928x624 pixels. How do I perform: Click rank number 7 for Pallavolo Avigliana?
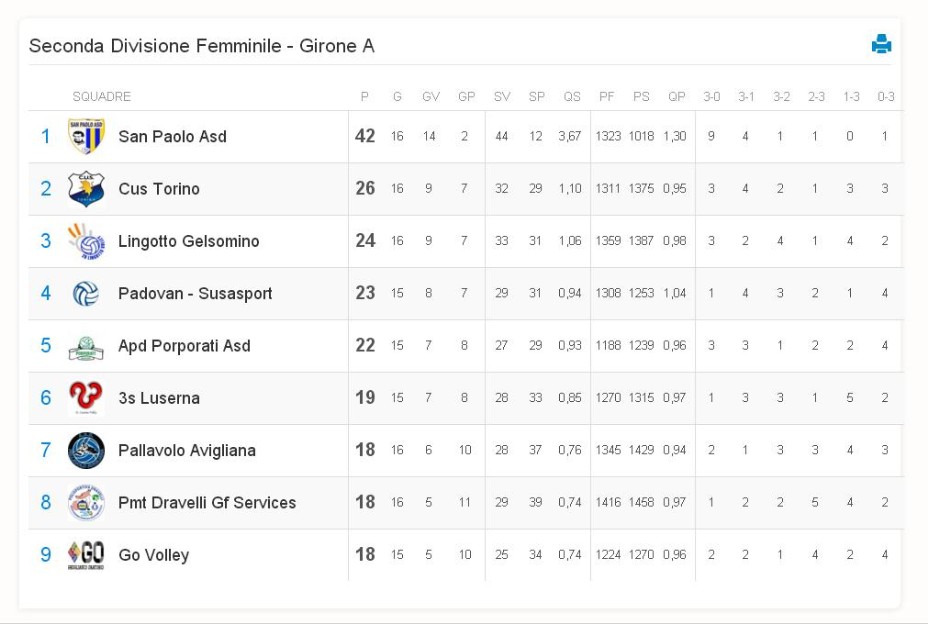point(46,450)
